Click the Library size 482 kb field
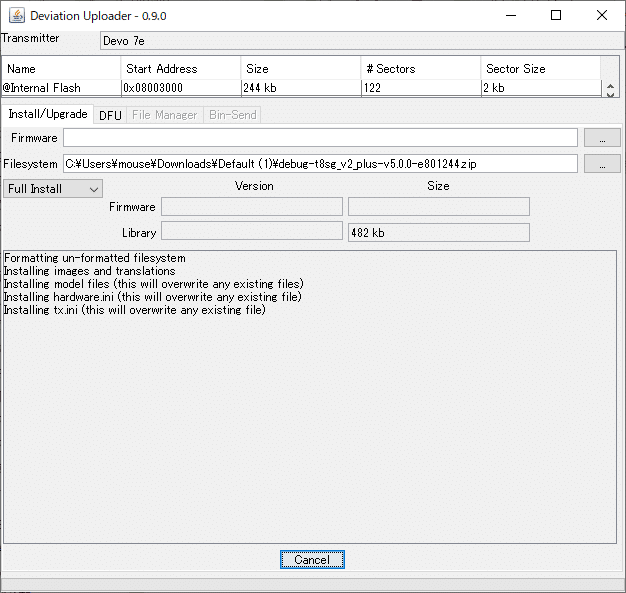This screenshot has width=626, height=593. pos(439,232)
